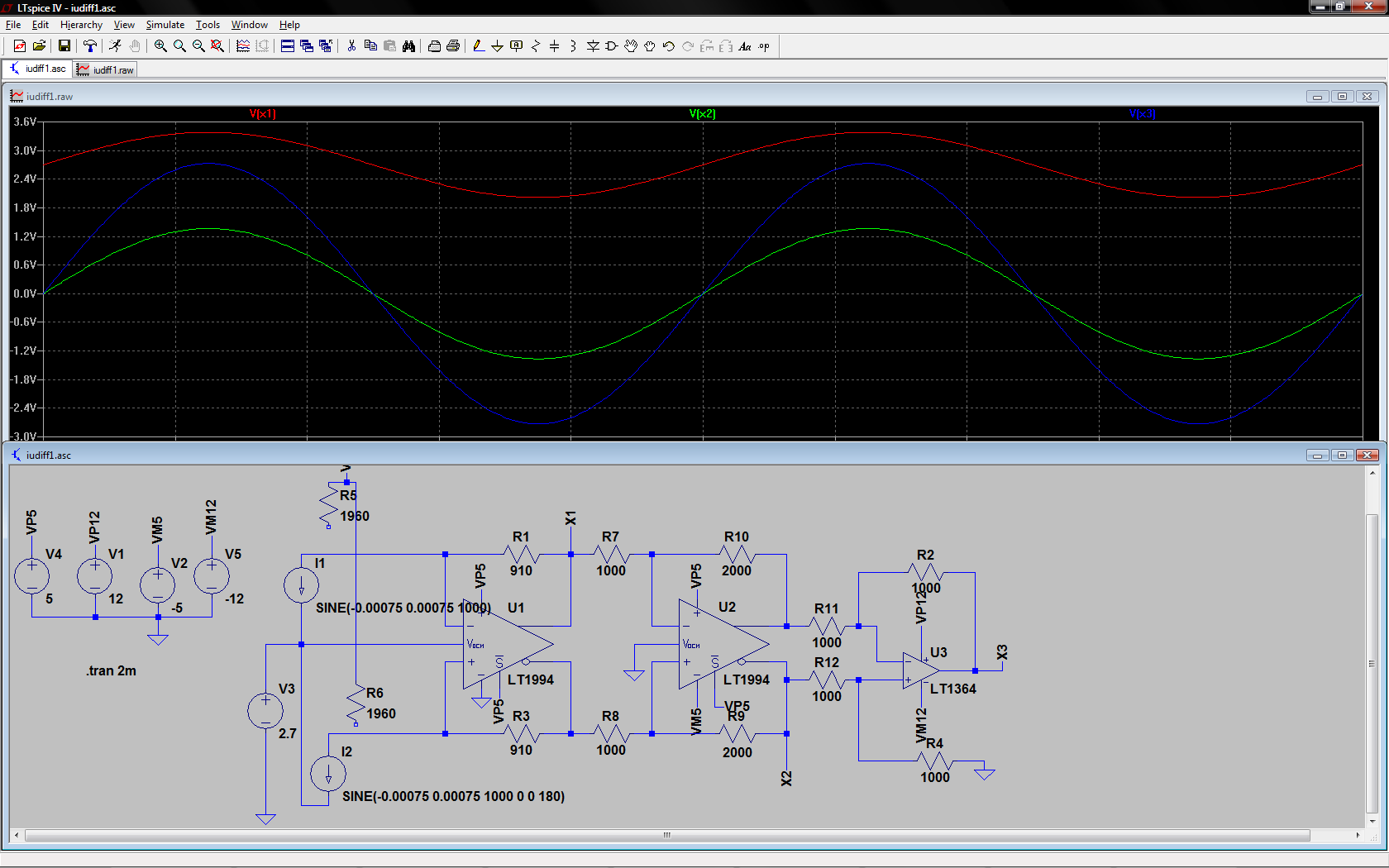Viewport: 1389px width, 868px height.
Task: Click the I1 SINE current source value text
Action: click(403, 608)
